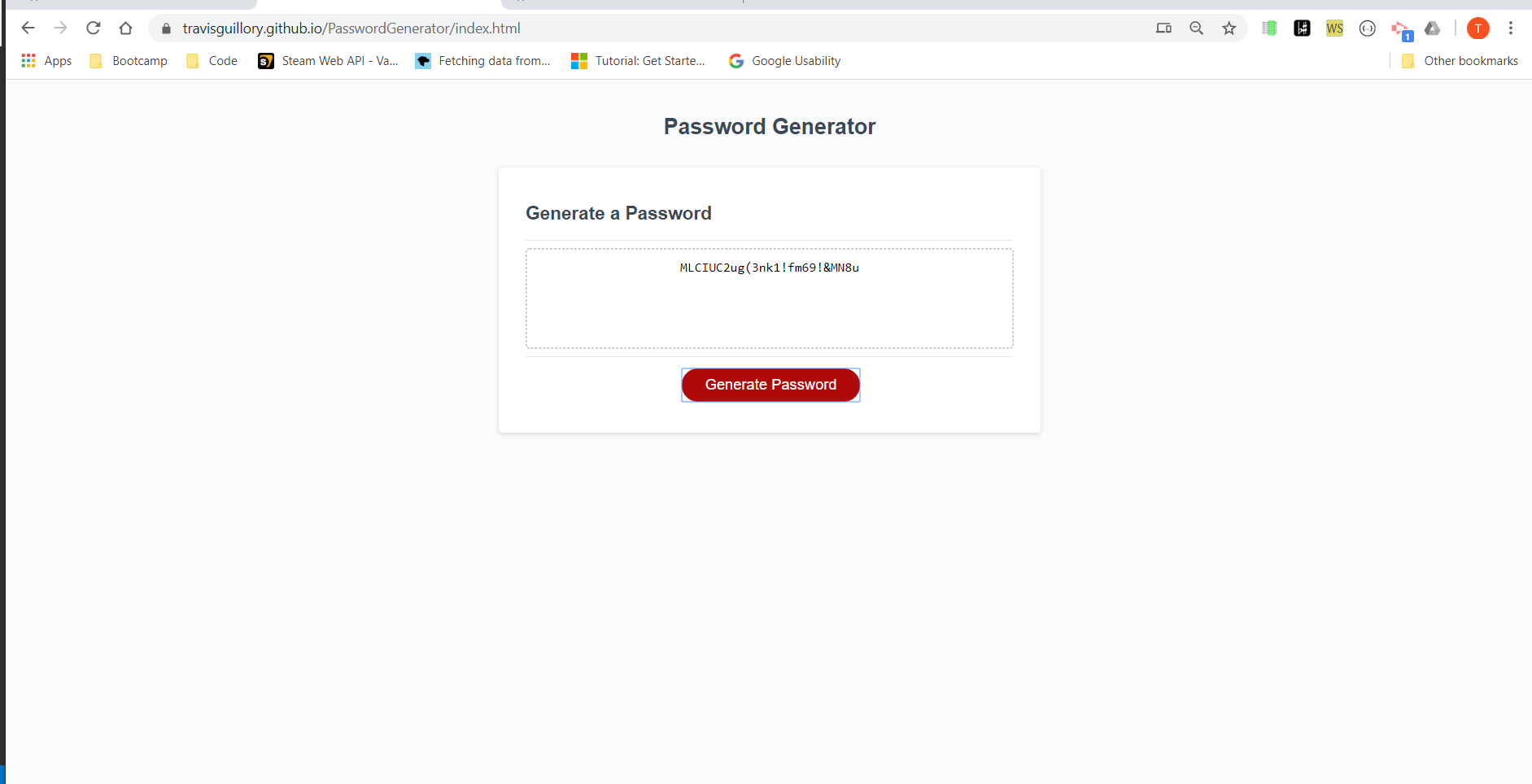Click the WS extension icon
Viewport: 1532px width, 784px height.
pos(1334,28)
